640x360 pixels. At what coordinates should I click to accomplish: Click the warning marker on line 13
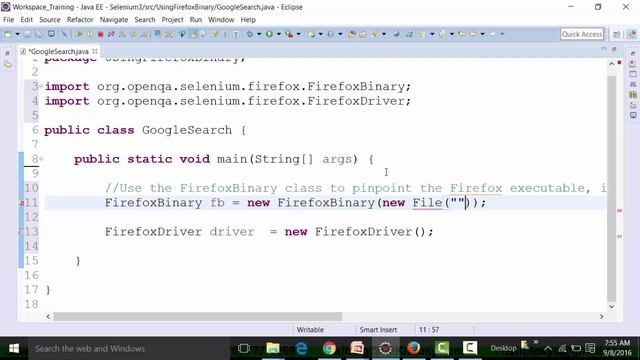tap(21, 232)
